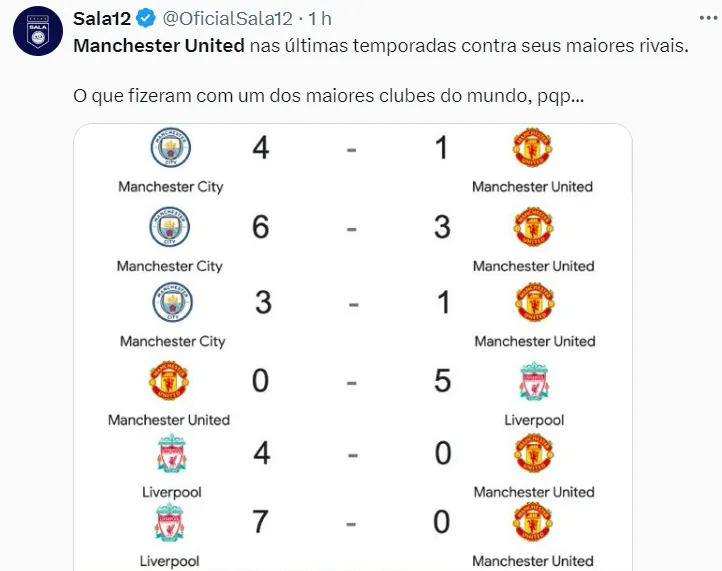Select Manchester United crest in 6-3 row
The height and width of the screenshot is (571, 722).
[533, 227]
